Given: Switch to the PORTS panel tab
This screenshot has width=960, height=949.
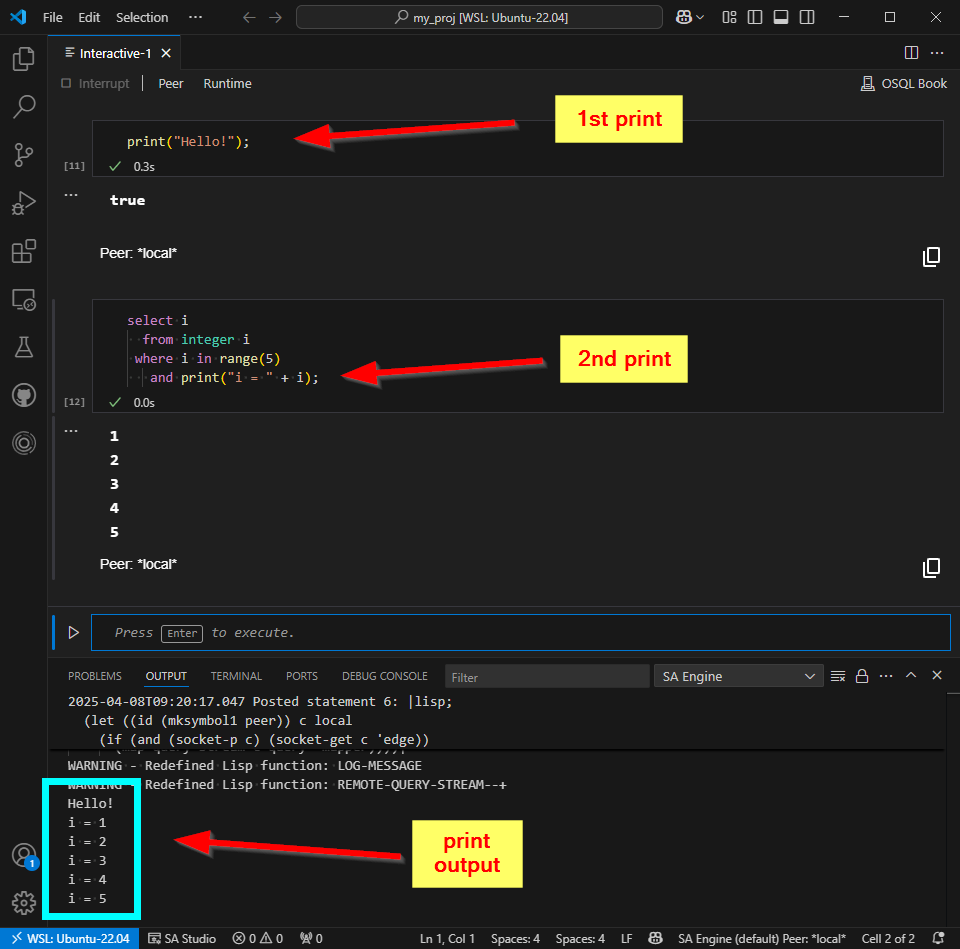Looking at the screenshot, I should click(302, 676).
